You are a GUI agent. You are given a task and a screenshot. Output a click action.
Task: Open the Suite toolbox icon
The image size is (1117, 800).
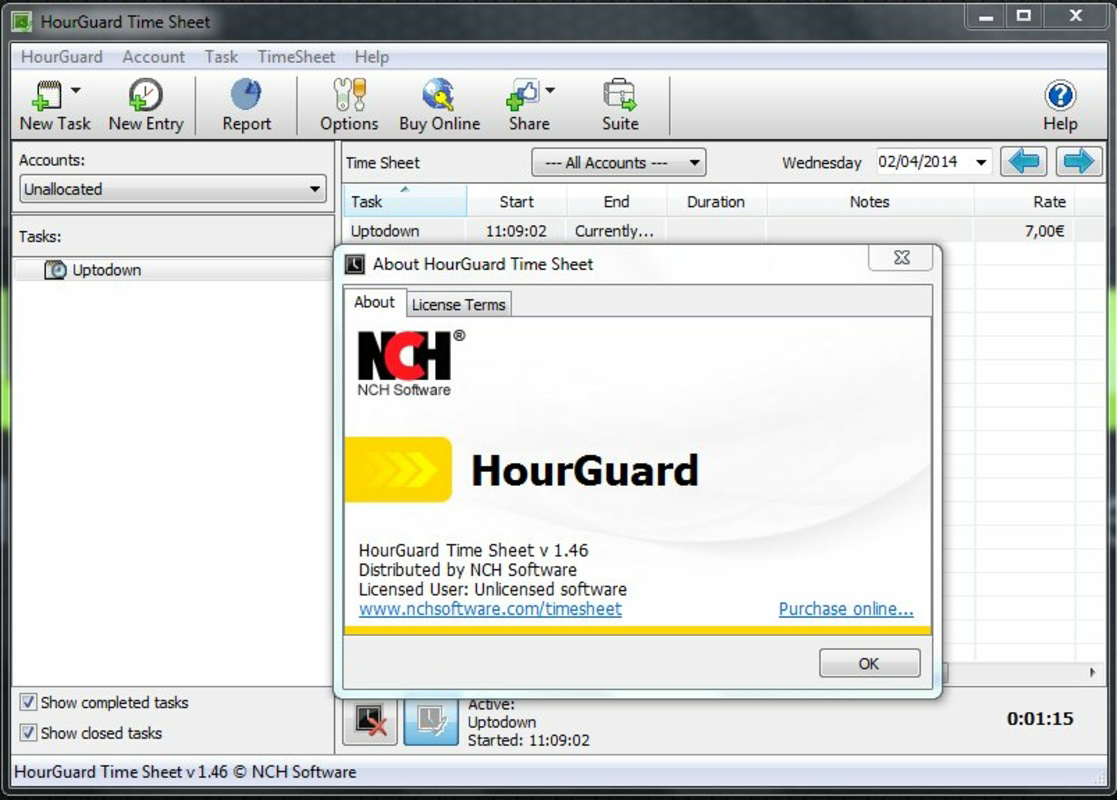tap(620, 95)
